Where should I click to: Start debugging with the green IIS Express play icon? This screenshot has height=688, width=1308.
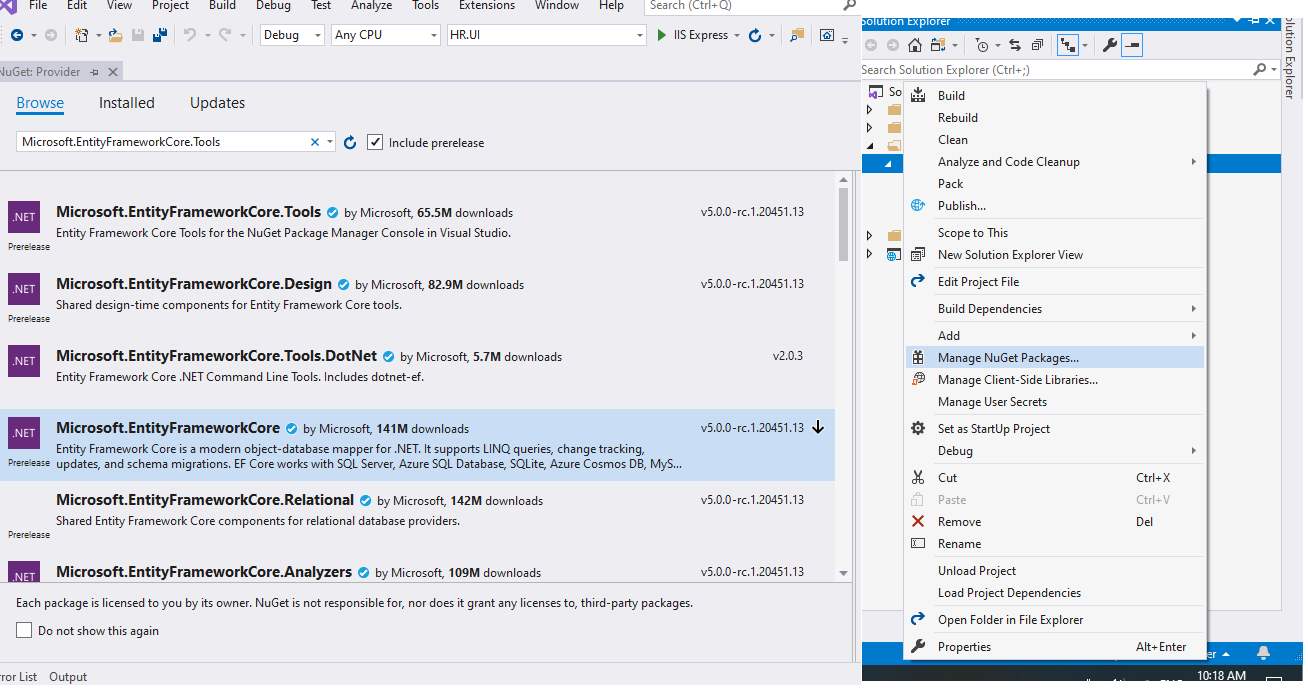click(x=662, y=35)
